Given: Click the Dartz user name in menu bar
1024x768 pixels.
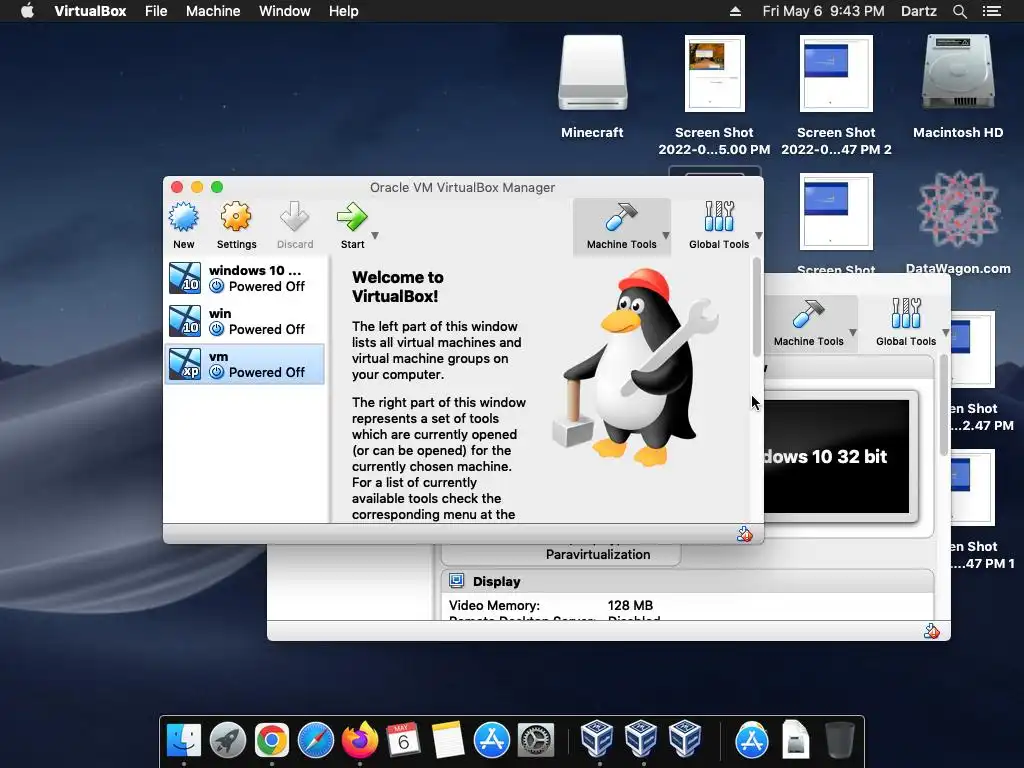Looking at the screenshot, I should point(918,11).
